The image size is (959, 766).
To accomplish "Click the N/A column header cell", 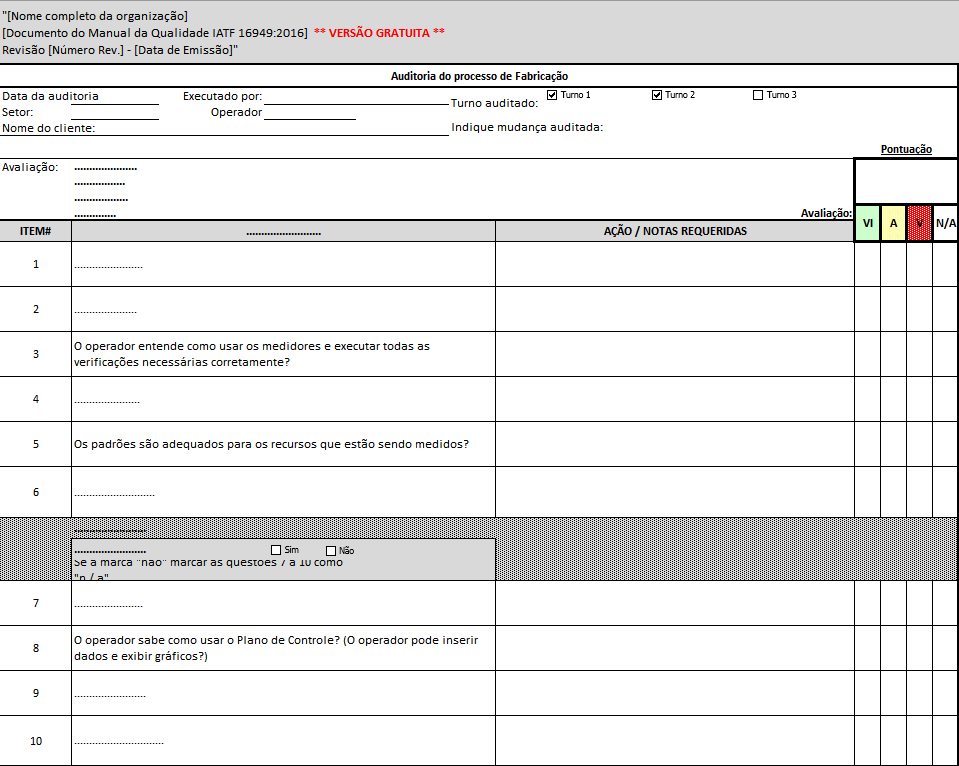I will coord(943,224).
